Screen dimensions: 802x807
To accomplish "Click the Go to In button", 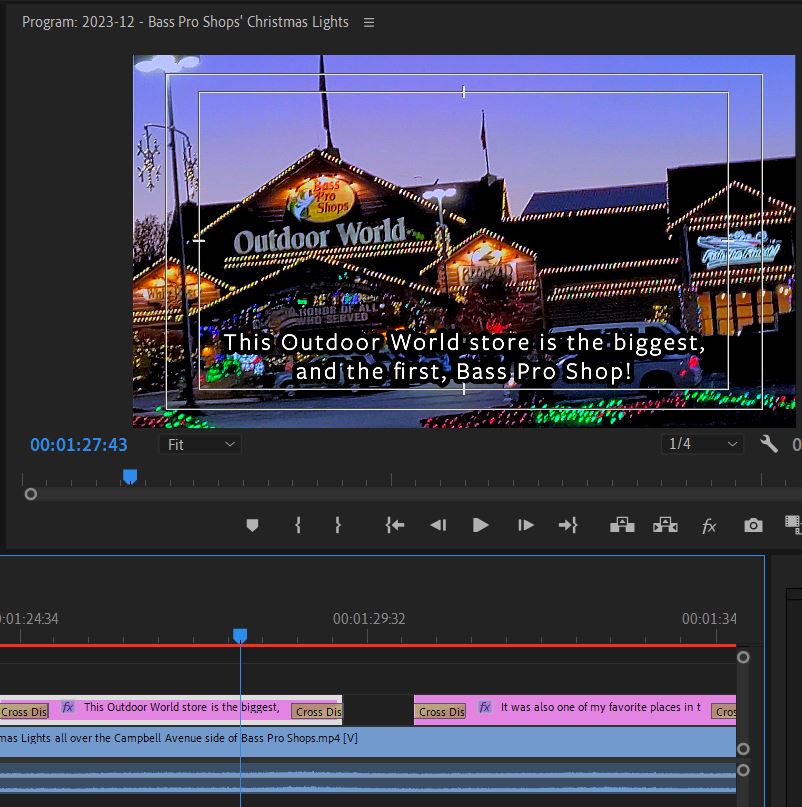I will pos(395,525).
